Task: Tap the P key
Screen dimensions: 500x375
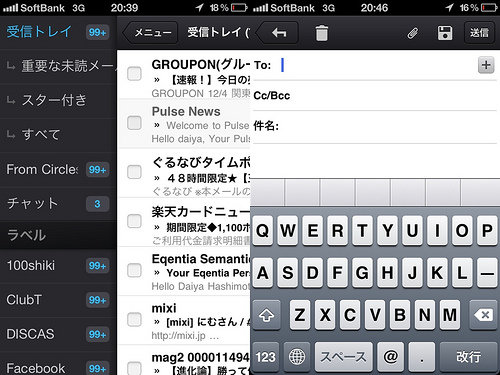Action: point(487,230)
